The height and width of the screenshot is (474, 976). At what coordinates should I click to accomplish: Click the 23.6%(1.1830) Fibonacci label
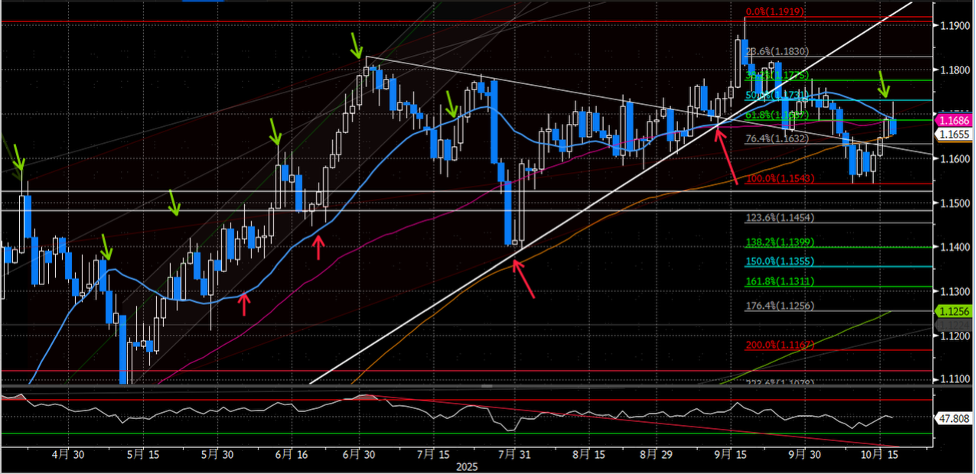click(x=777, y=52)
